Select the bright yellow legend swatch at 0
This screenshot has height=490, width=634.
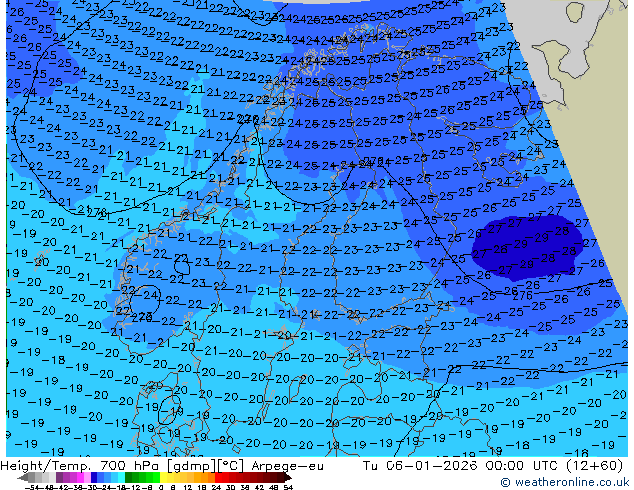[163, 477]
